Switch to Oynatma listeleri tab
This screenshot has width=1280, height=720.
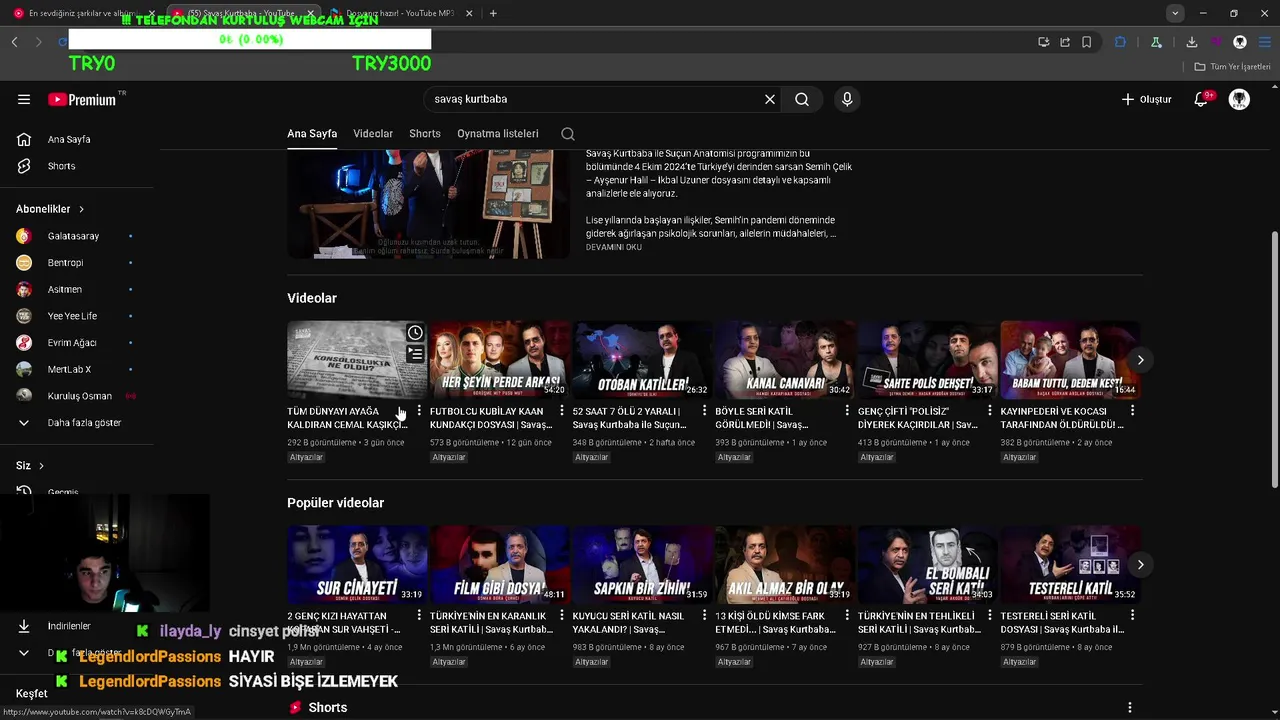click(498, 134)
